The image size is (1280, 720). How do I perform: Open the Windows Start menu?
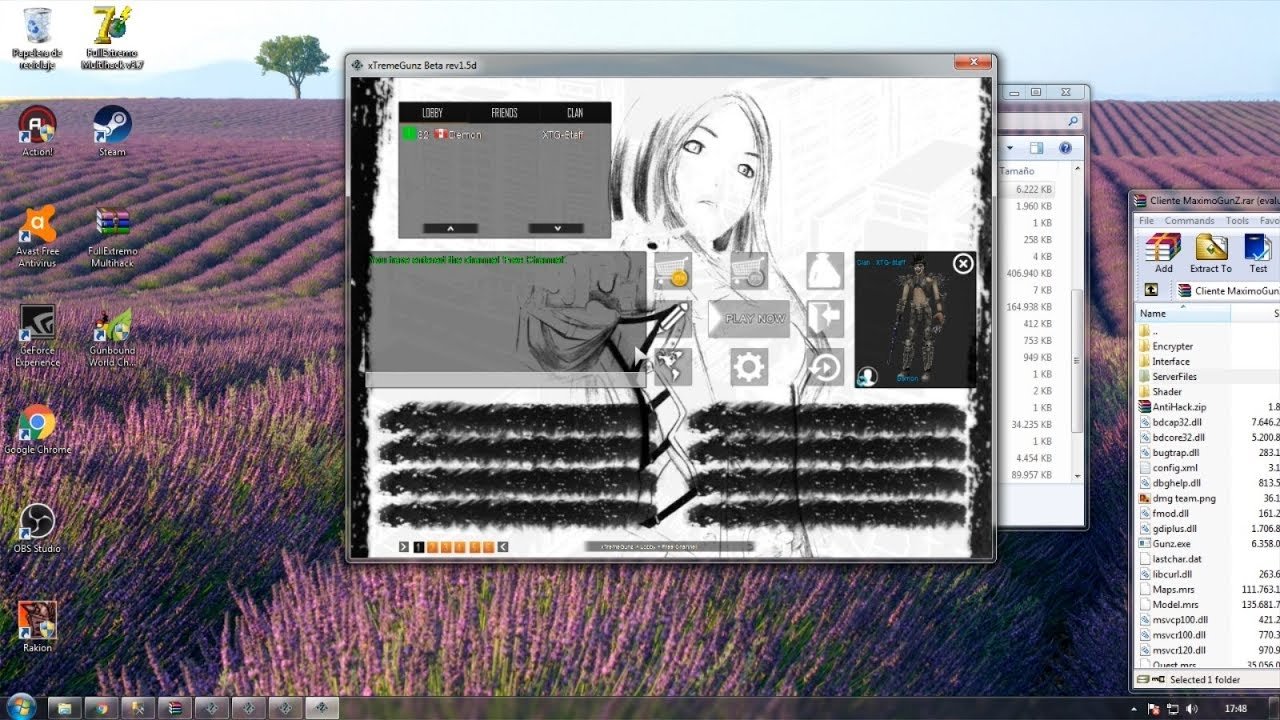coord(20,707)
